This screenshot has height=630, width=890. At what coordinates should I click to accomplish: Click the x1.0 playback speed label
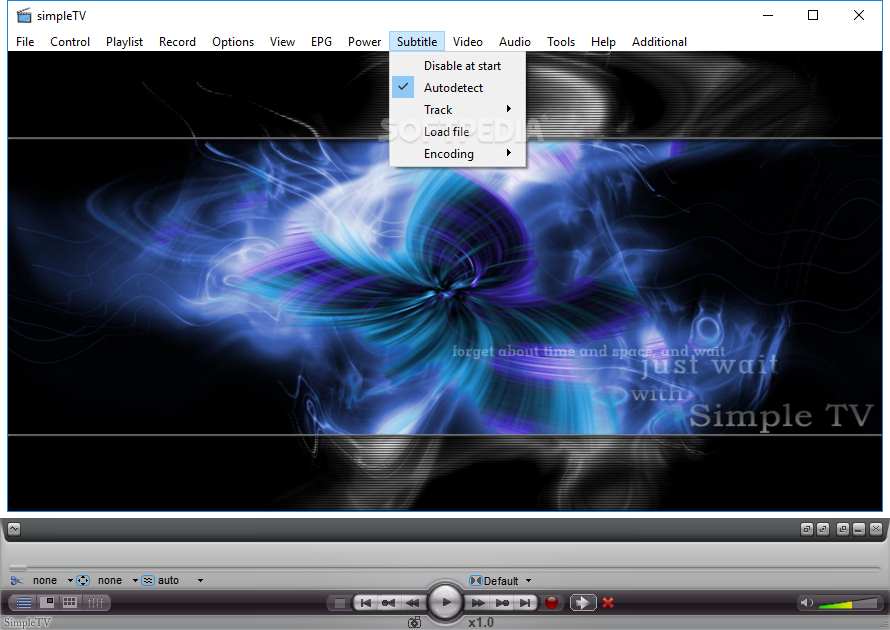tap(481, 623)
